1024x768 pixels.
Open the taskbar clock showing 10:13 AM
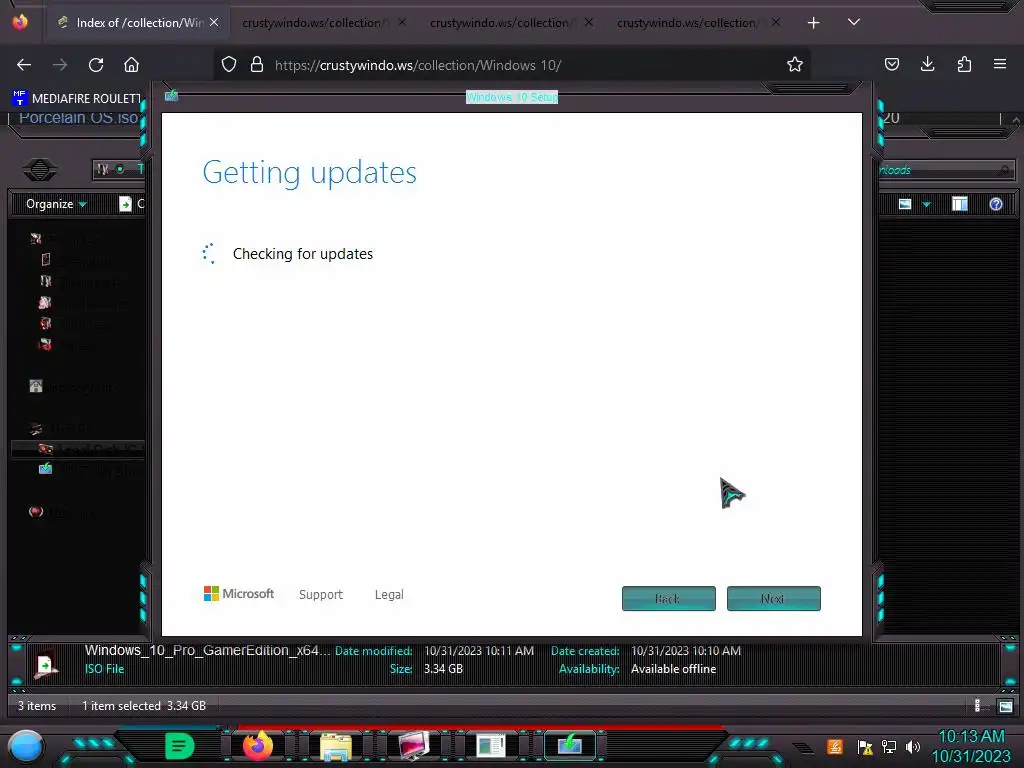tap(971, 746)
